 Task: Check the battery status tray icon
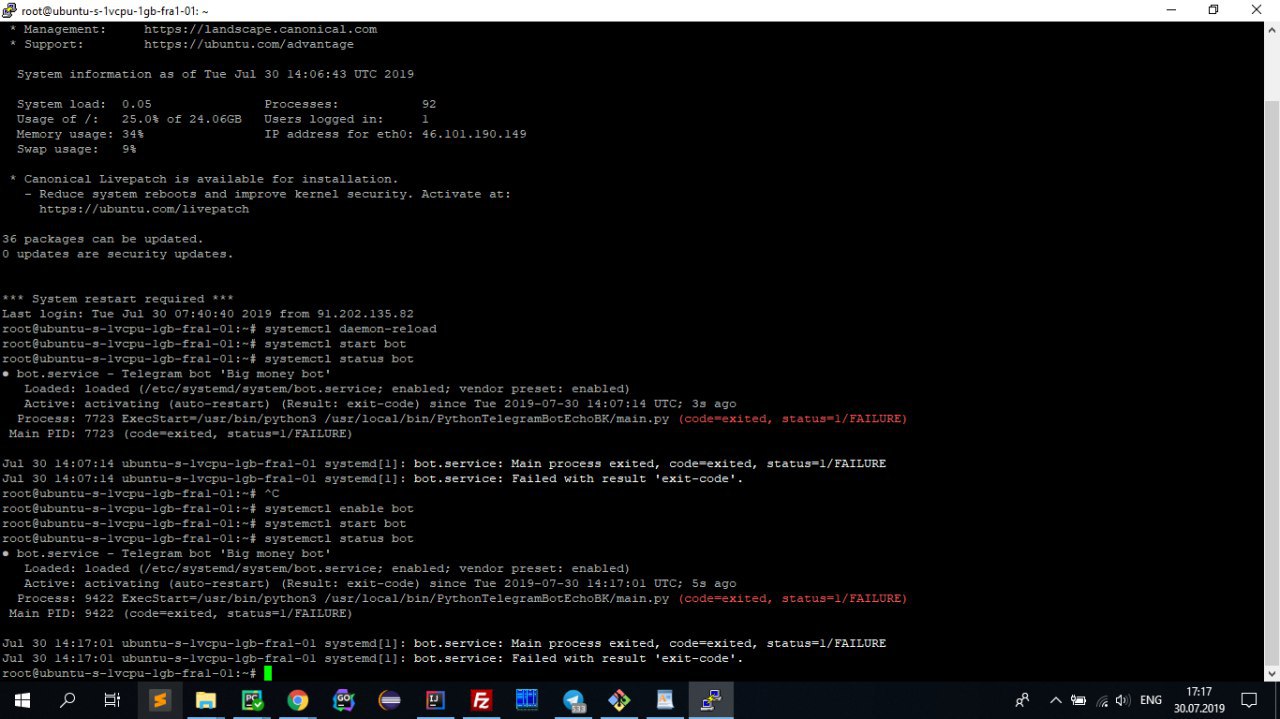click(1079, 700)
